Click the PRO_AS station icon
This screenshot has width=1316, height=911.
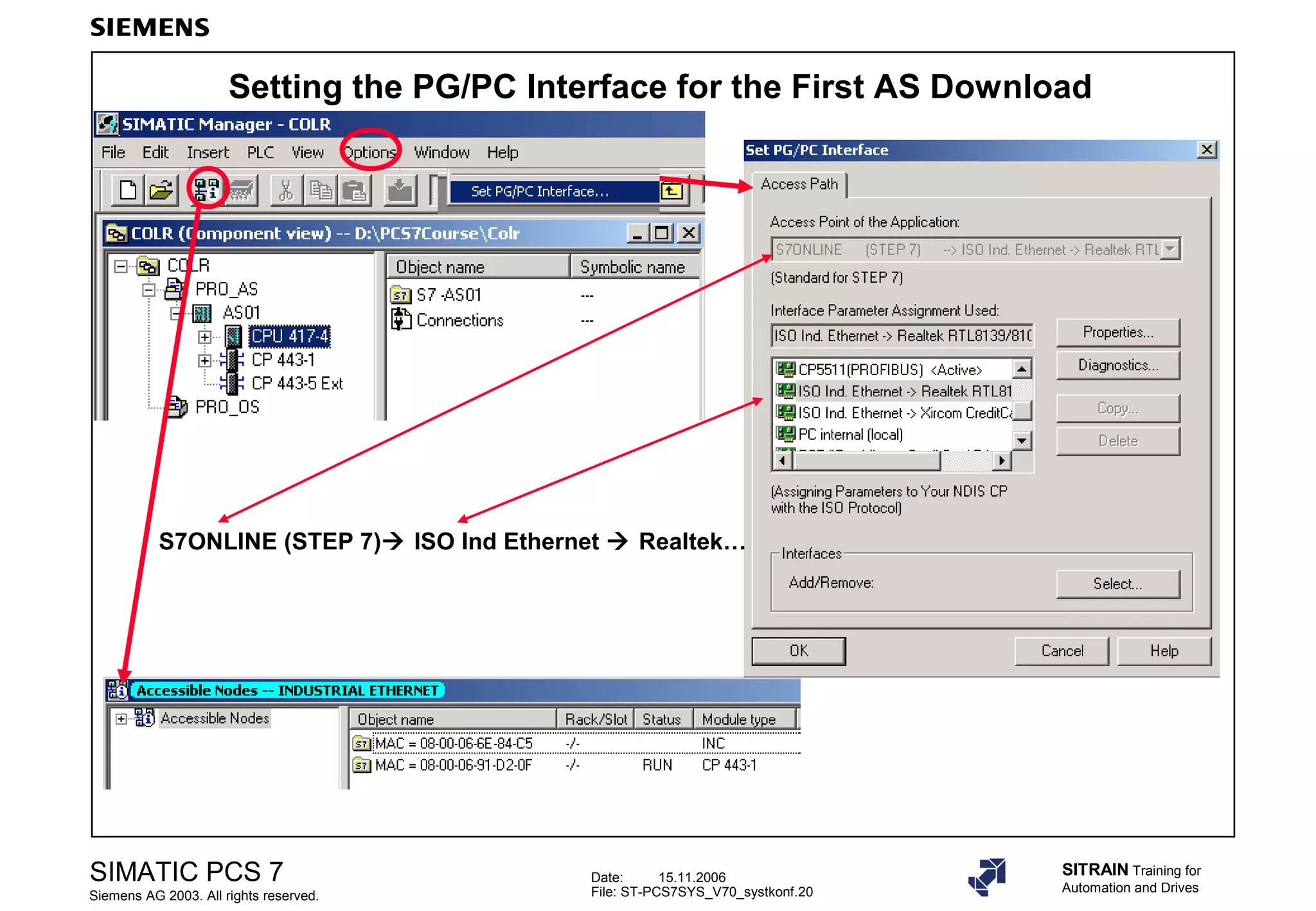(x=175, y=288)
